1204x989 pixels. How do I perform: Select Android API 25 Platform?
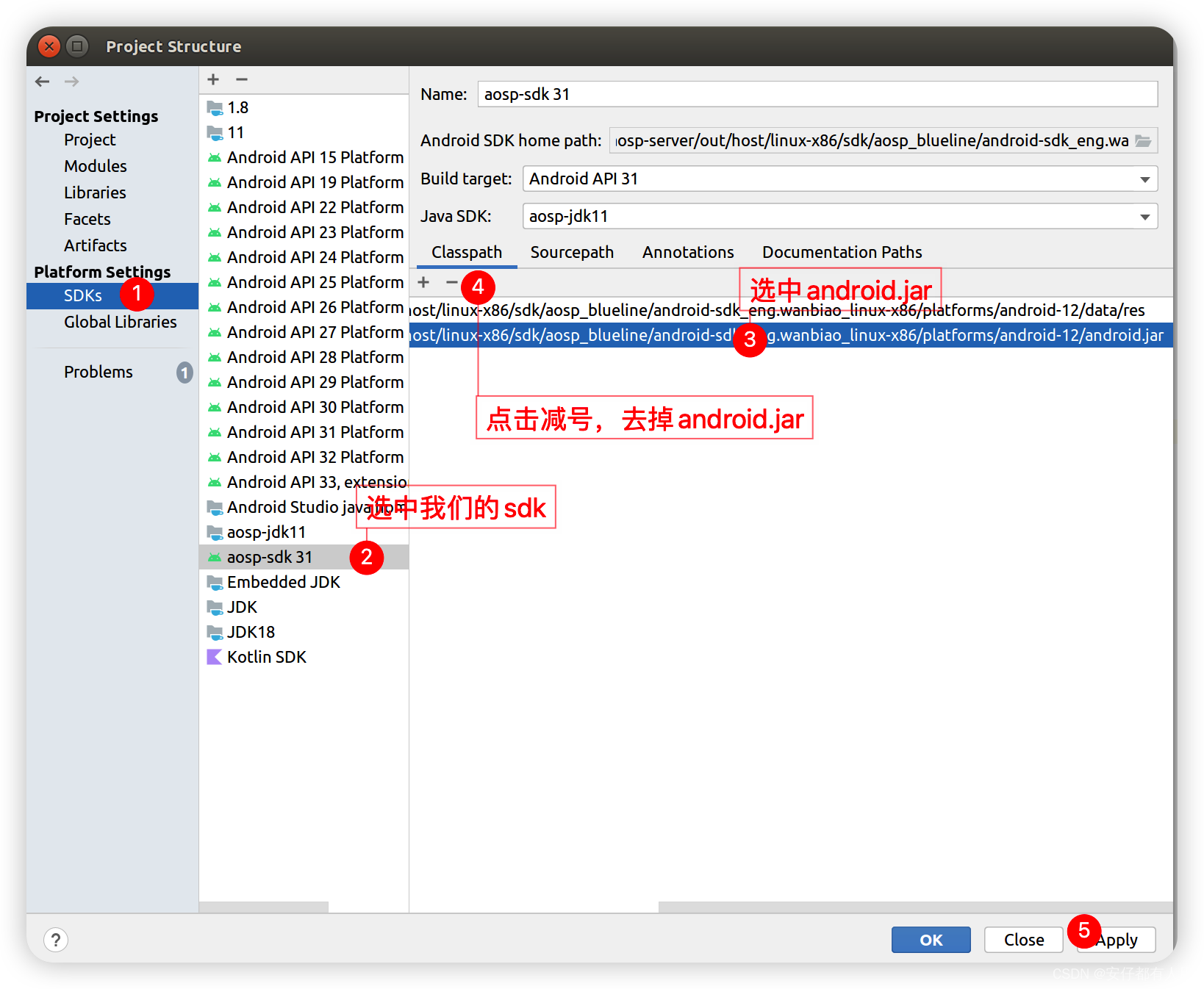pyautogui.click(x=304, y=282)
